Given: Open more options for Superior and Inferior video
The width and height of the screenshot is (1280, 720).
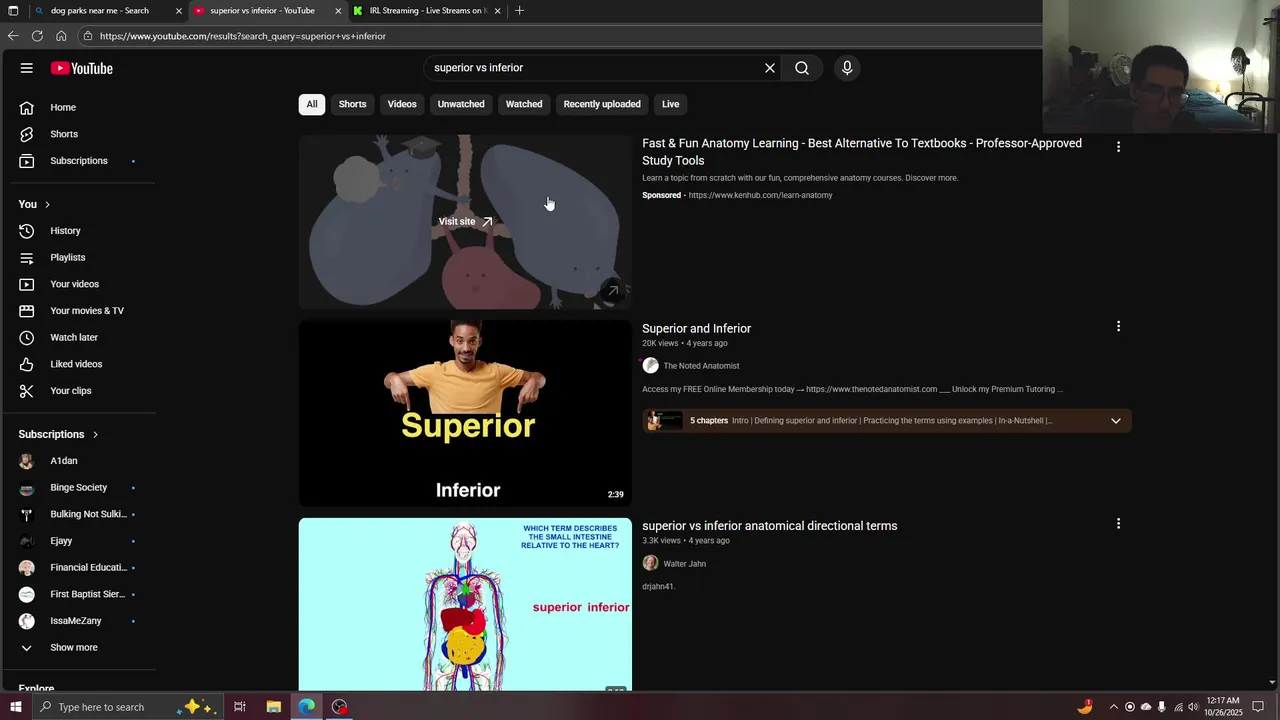Looking at the screenshot, I should pyautogui.click(x=1118, y=326).
